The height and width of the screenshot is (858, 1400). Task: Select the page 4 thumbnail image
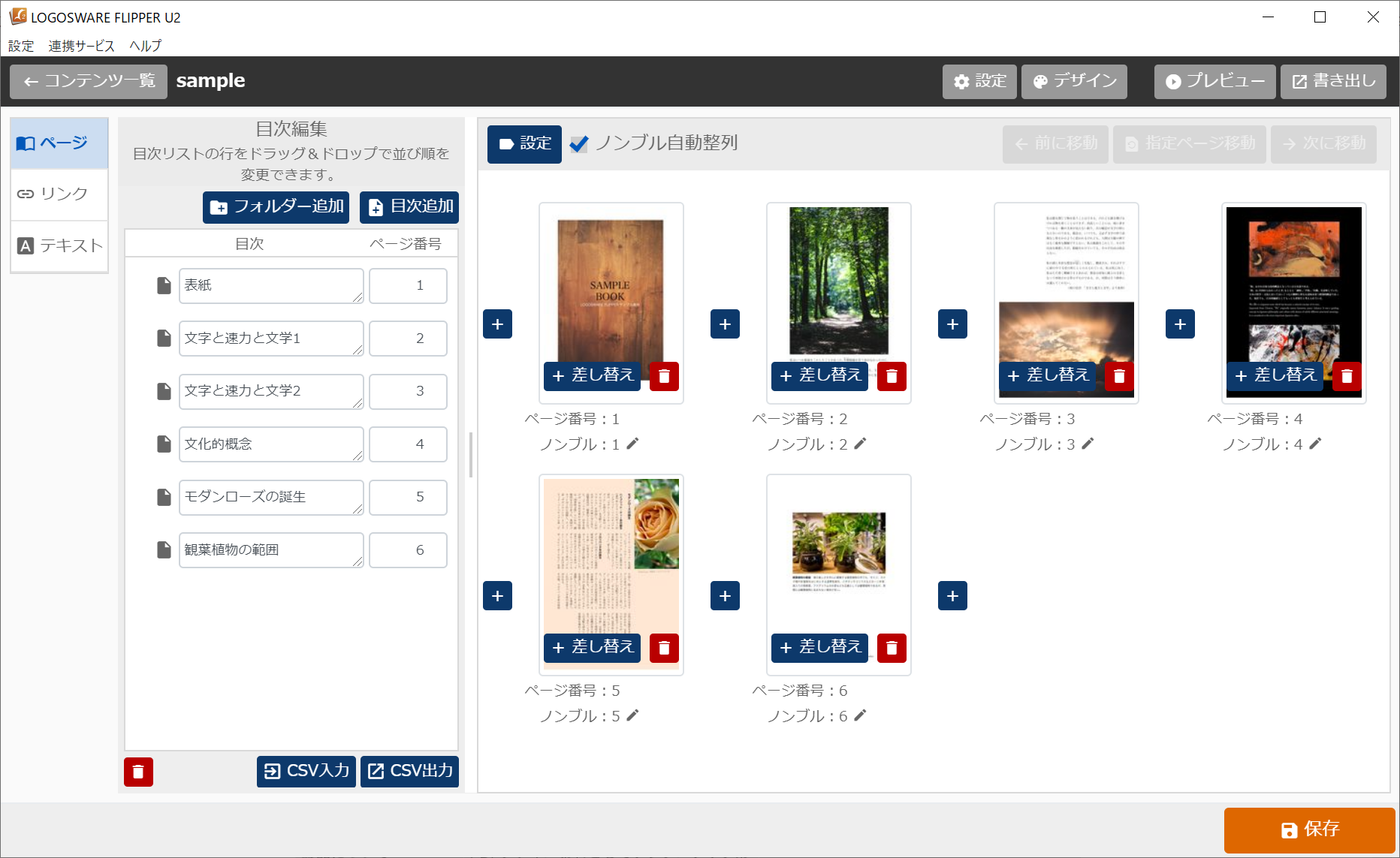click(1293, 285)
